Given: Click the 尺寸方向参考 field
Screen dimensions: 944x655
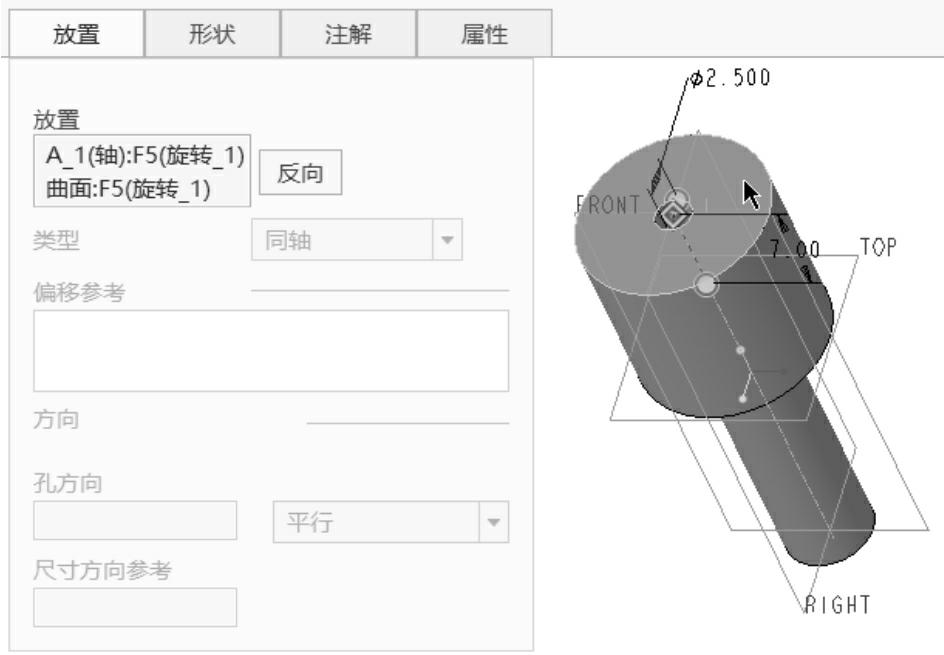Looking at the screenshot, I should pos(135,607).
